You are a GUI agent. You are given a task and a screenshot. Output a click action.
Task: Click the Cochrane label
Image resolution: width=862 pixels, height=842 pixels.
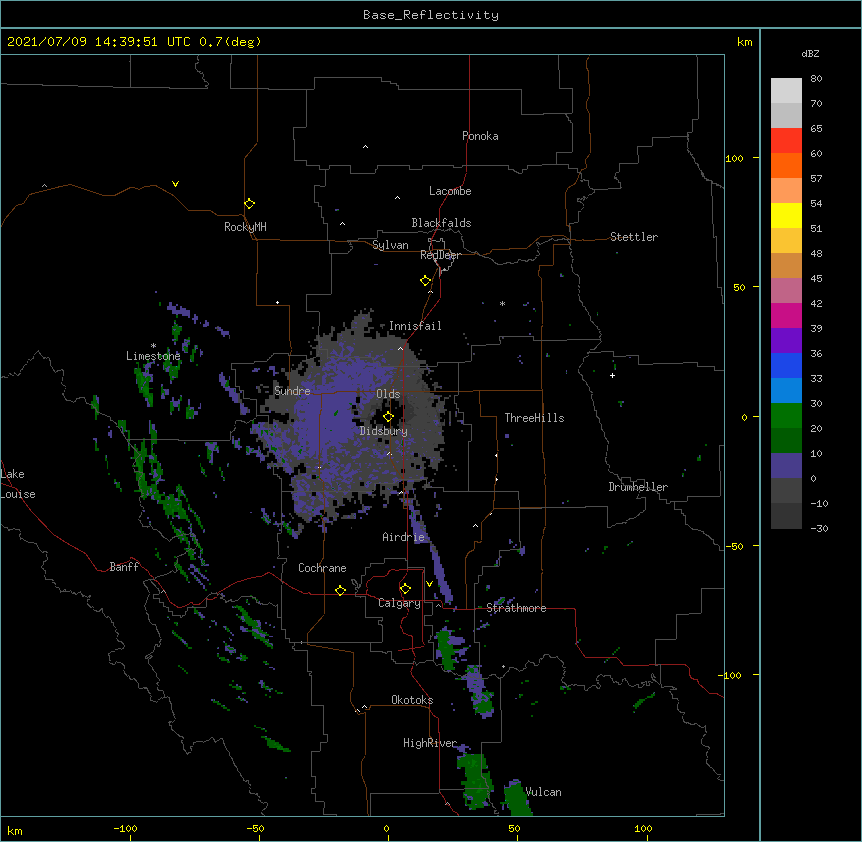322,568
